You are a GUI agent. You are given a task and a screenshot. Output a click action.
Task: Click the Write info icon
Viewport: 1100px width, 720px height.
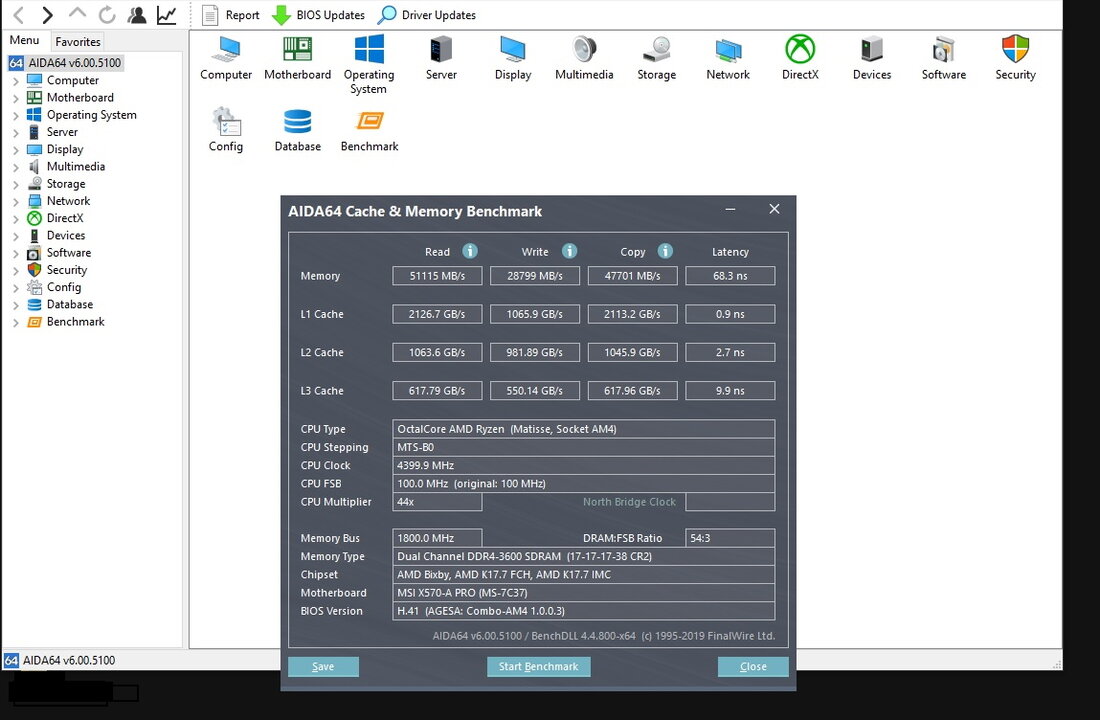570,251
